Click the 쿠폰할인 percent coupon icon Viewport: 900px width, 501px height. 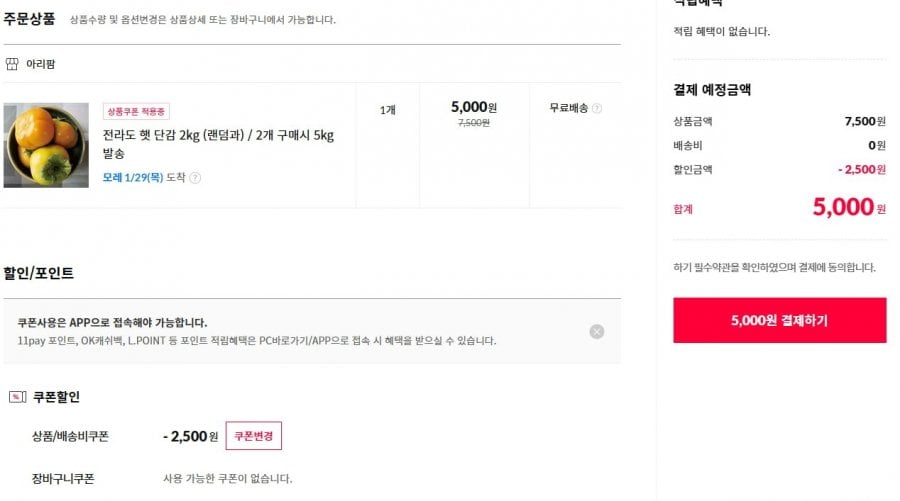pyautogui.click(x=16, y=397)
